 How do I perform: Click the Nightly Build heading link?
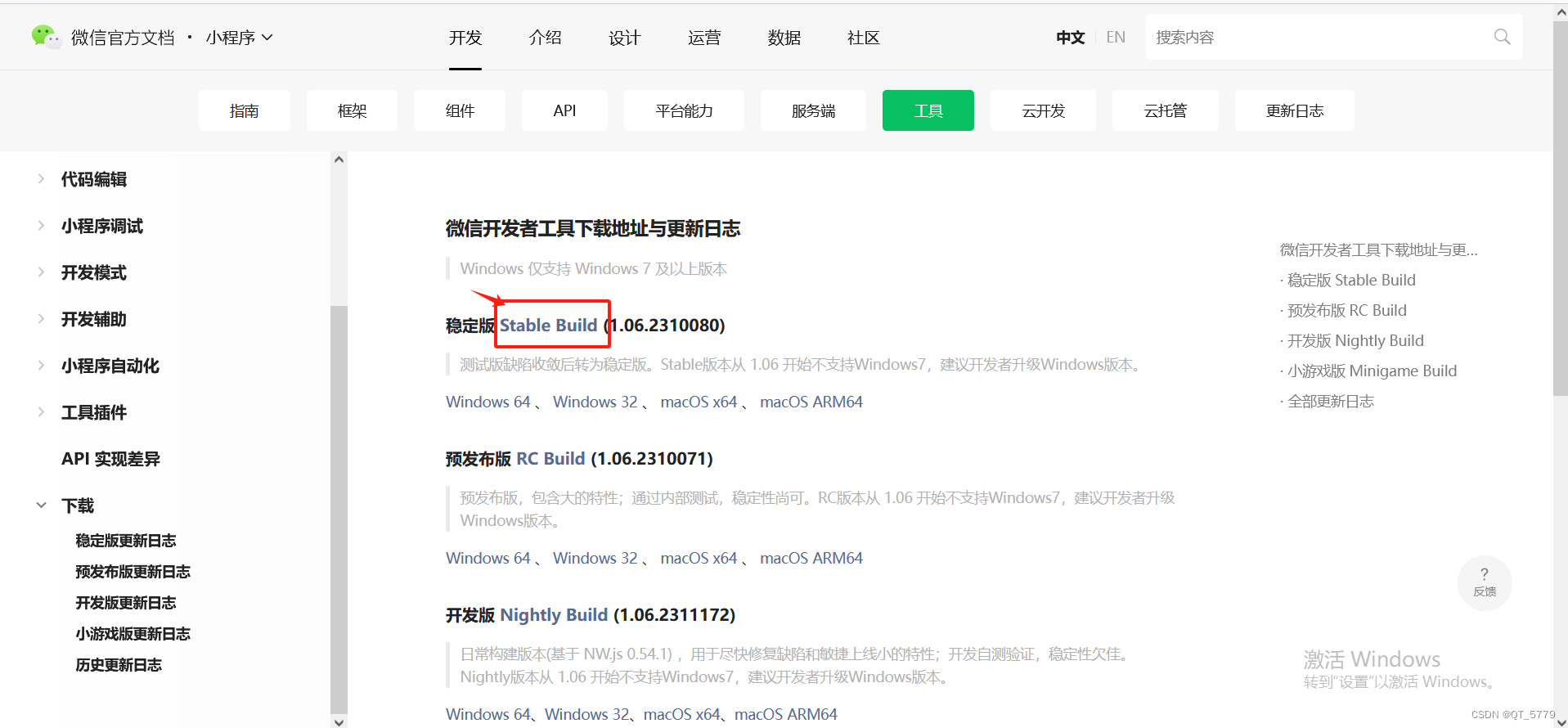pyautogui.click(x=554, y=614)
